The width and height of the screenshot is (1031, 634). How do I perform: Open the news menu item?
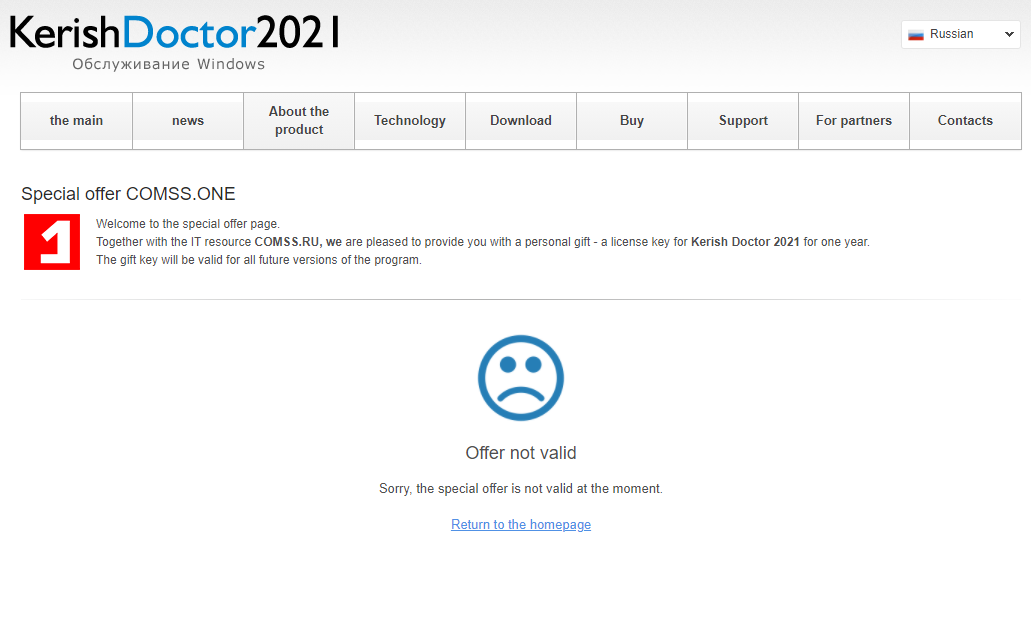188,121
